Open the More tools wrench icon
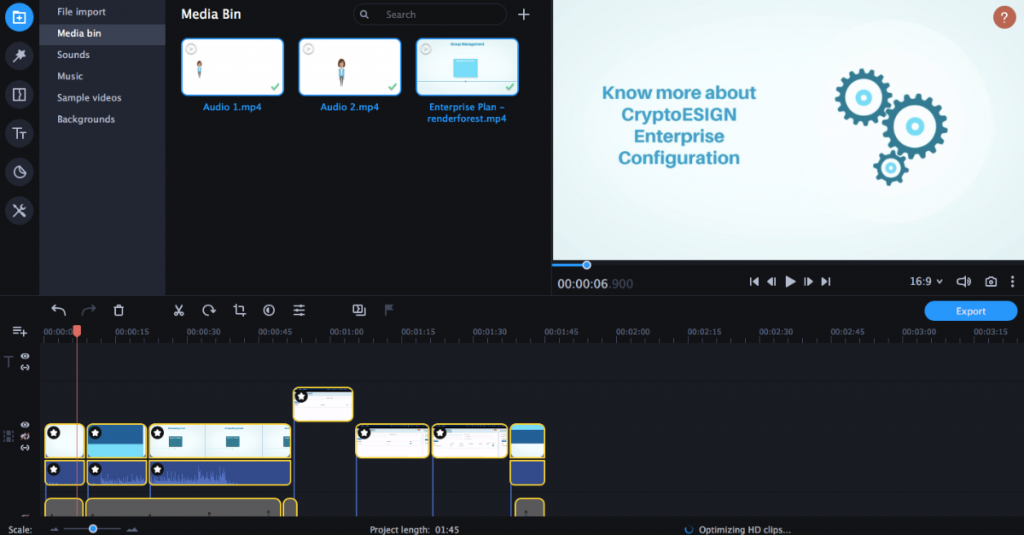This screenshot has height=535, width=1024. click(x=19, y=210)
